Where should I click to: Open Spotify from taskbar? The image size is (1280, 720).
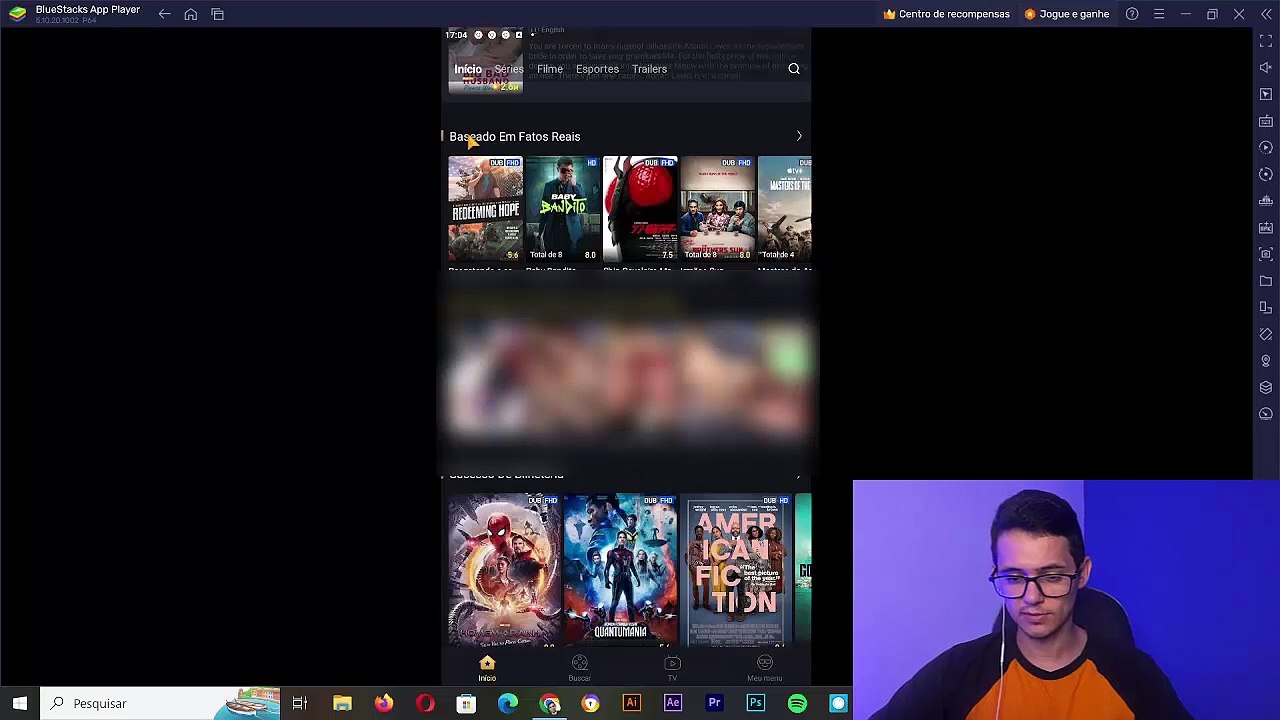(797, 703)
